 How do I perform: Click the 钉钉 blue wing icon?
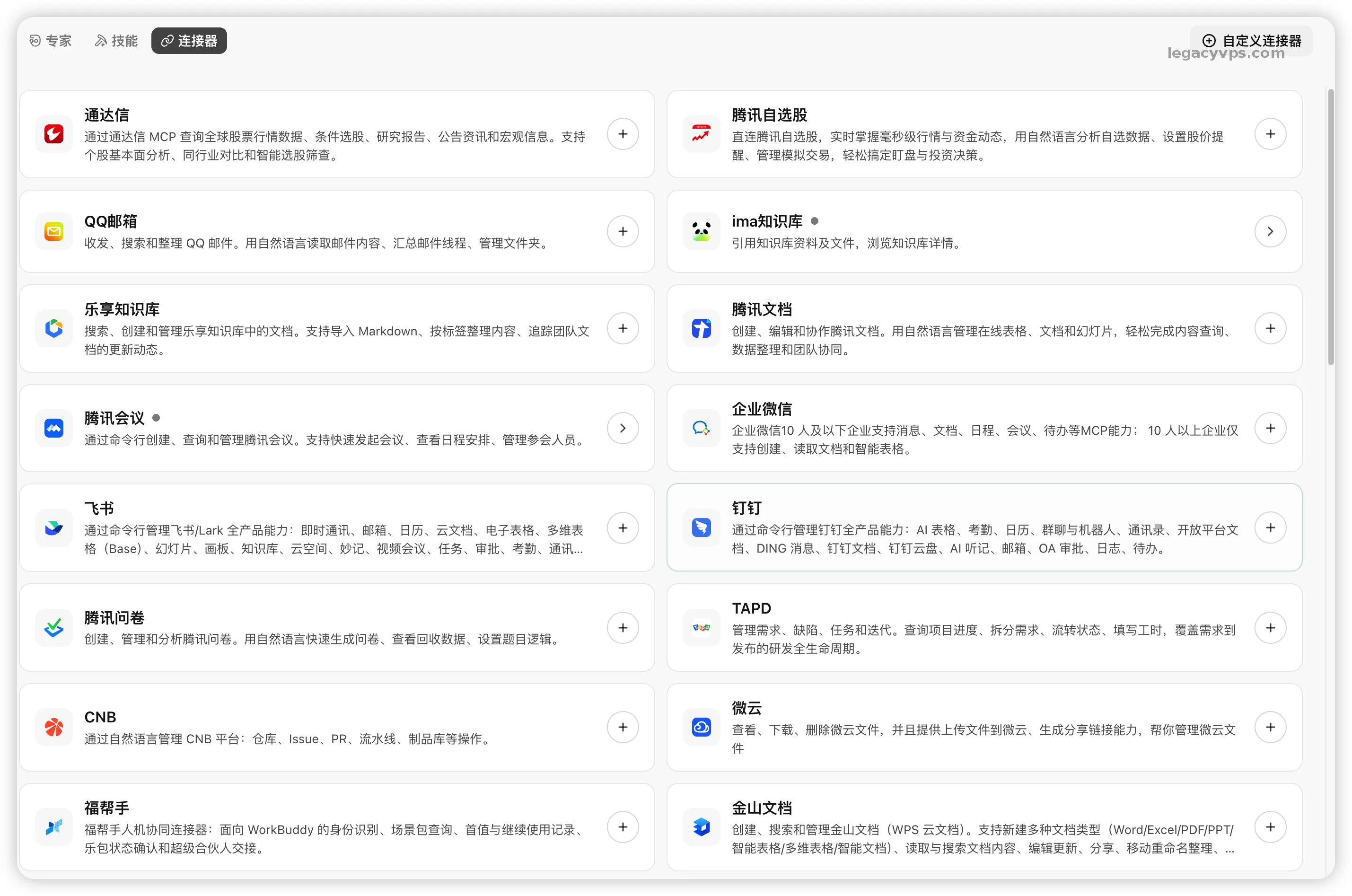(701, 527)
